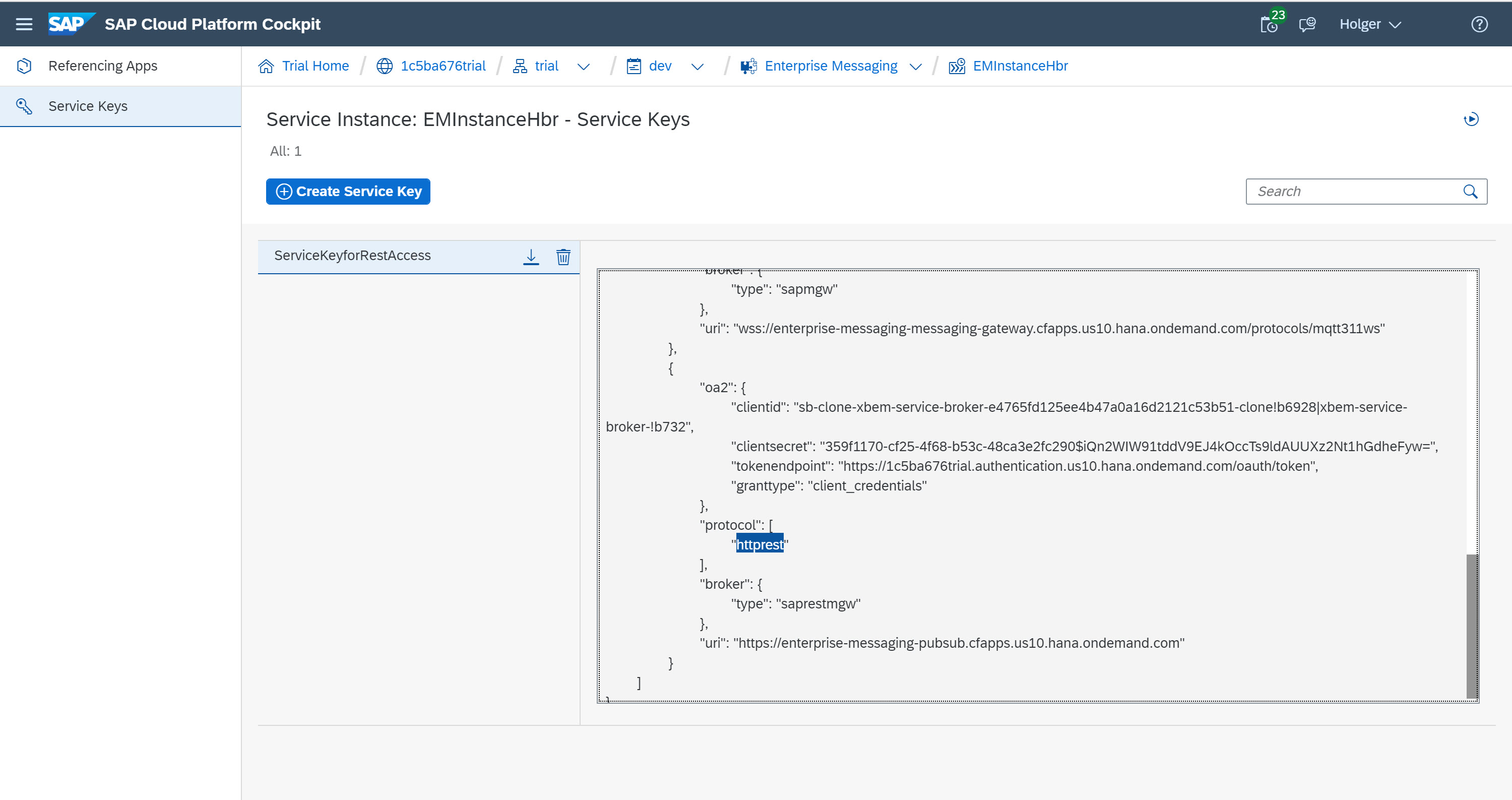Click the download icon for ServiceKeyforRestAccess

click(x=531, y=256)
